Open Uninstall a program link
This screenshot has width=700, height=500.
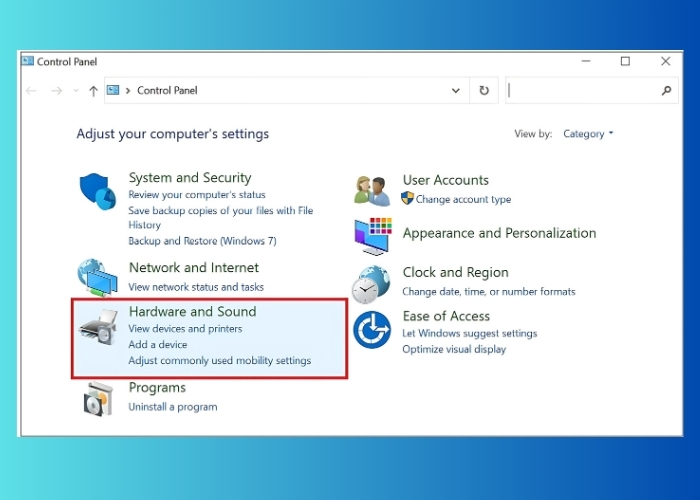pyautogui.click(x=173, y=407)
